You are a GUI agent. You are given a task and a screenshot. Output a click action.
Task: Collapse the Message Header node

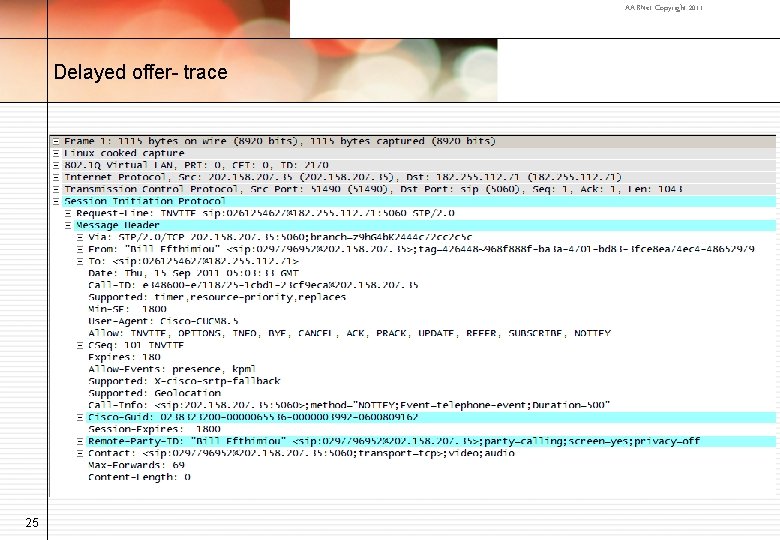[x=68, y=225]
